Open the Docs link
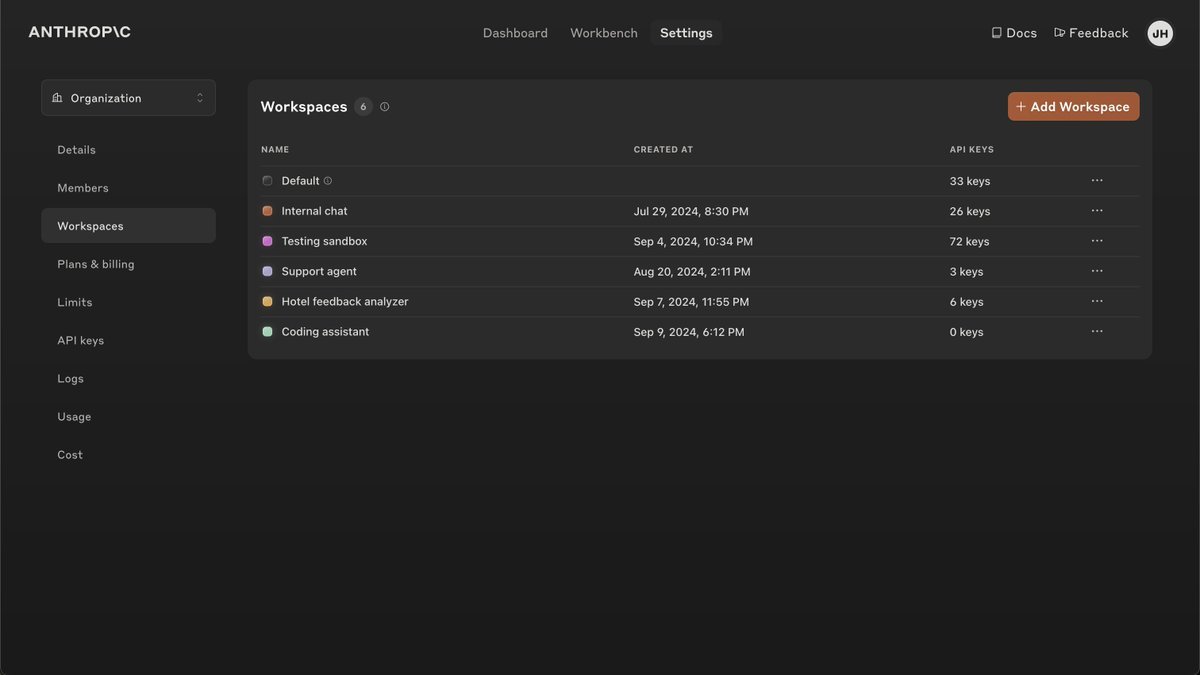Image resolution: width=1200 pixels, height=675 pixels. tap(1014, 33)
